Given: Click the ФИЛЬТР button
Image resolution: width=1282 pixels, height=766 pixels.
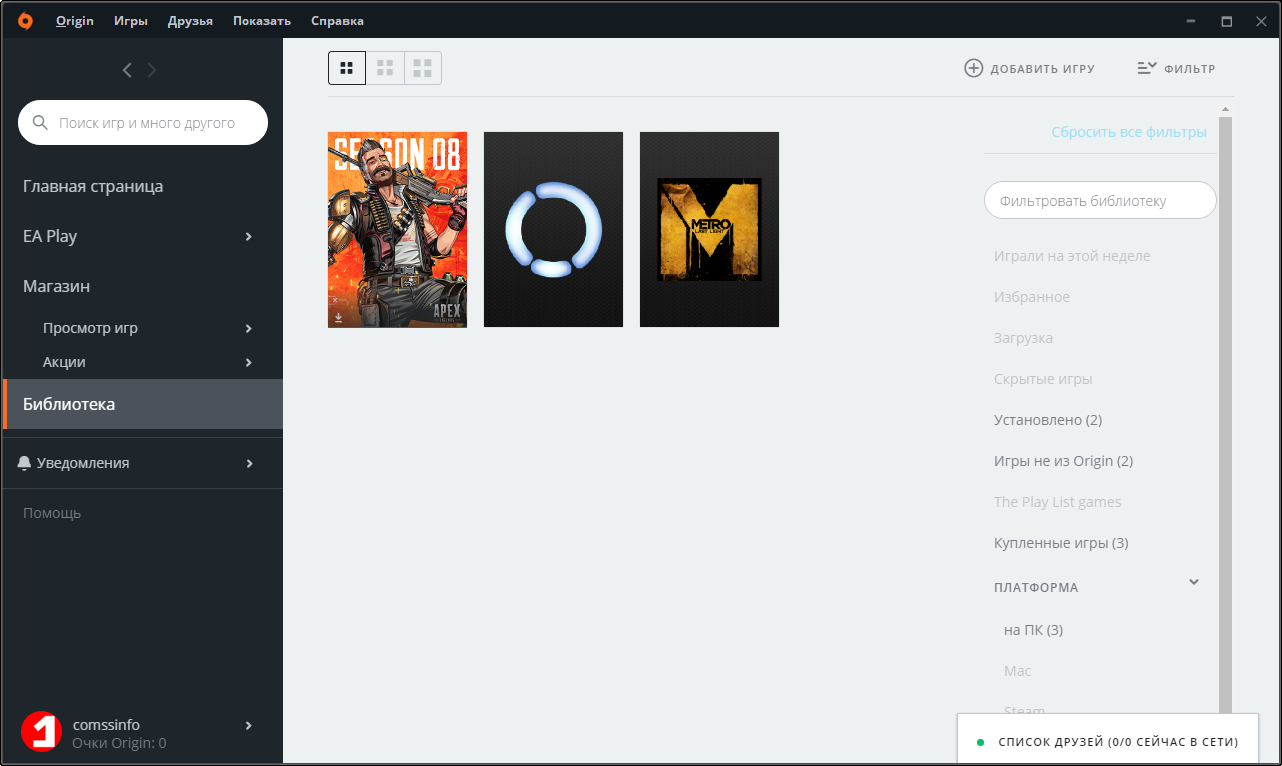Looking at the screenshot, I should 1176,68.
